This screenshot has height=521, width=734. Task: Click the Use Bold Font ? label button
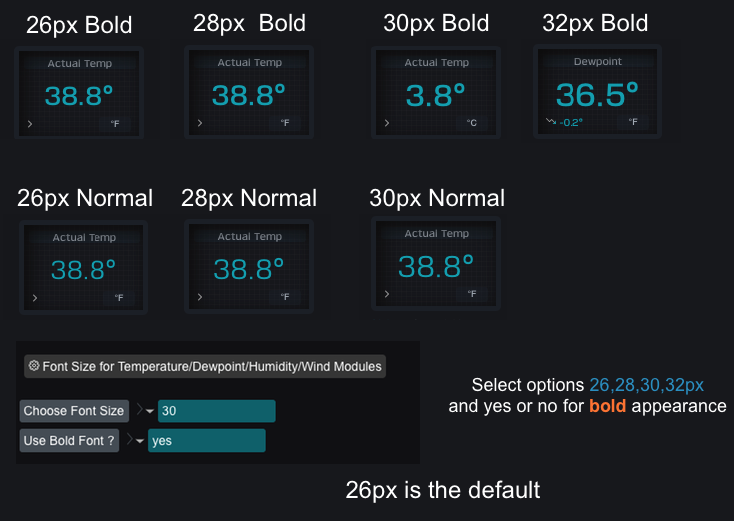point(69,440)
